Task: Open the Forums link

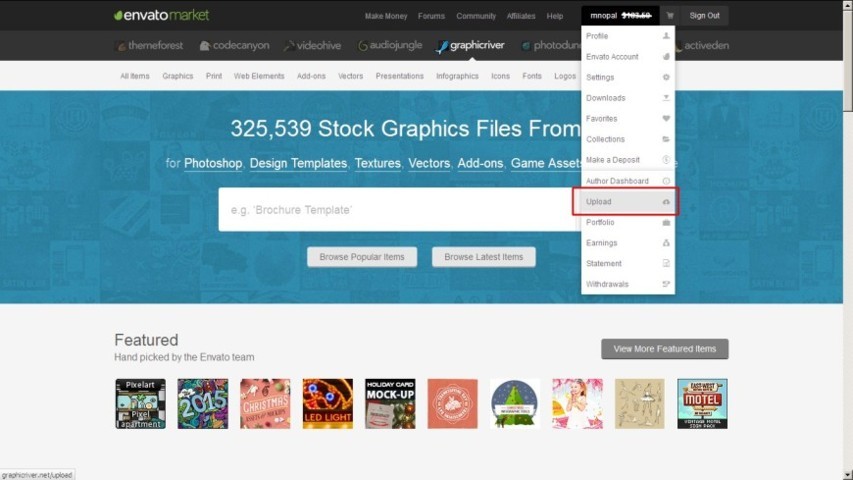Action: tap(431, 16)
